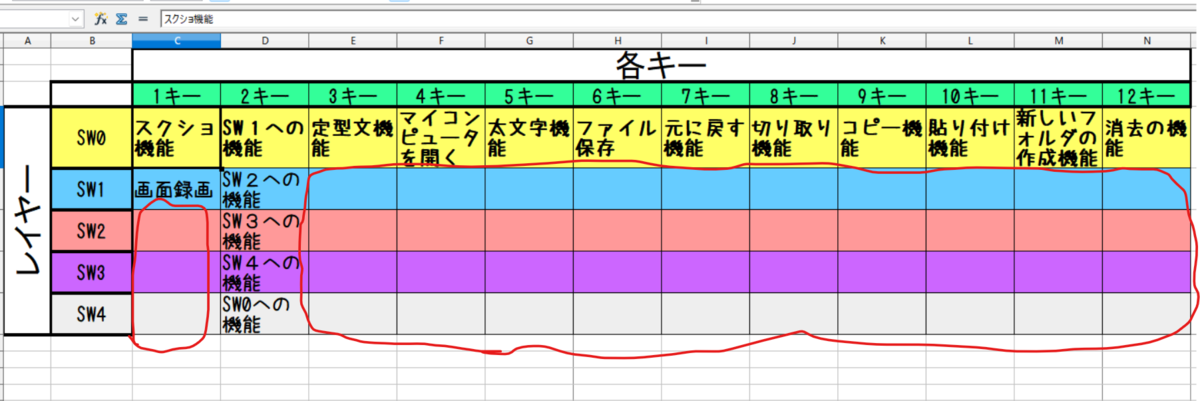Viewport: 1200px width, 401px height.
Task: Select the 1キー header cell
Action: click(177, 96)
